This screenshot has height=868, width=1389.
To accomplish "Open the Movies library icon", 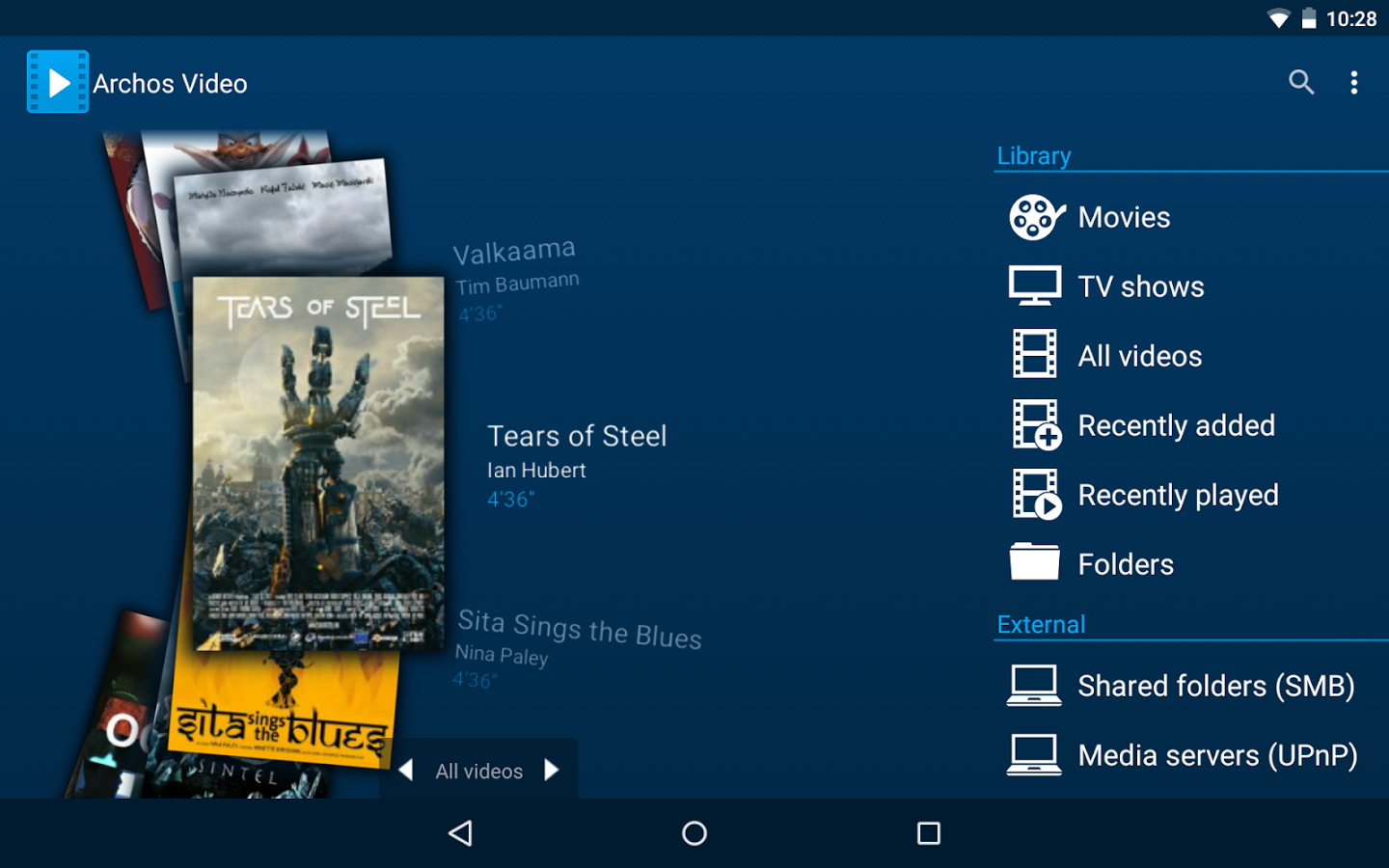I will pyautogui.click(x=1033, y=217).
